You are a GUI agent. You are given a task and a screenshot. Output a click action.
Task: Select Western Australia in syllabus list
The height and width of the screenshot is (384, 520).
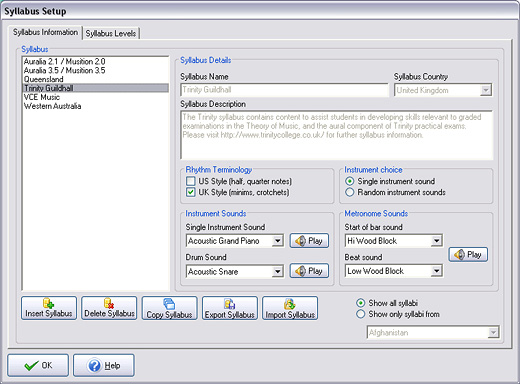pyautogui.click(x=96, y=106)
